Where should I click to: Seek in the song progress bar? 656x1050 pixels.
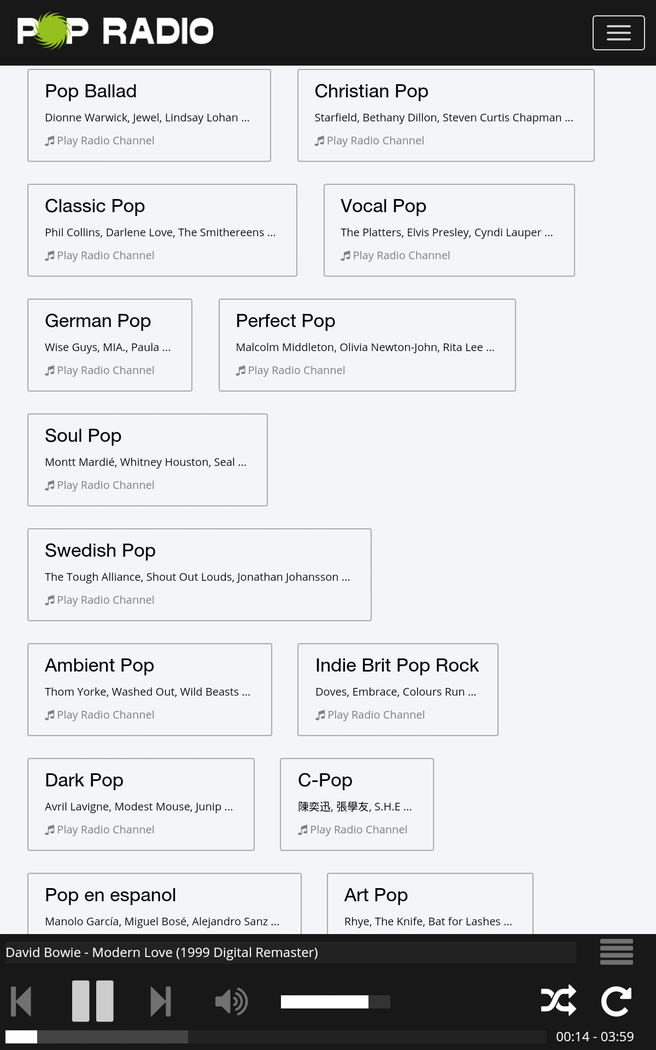(275, 1037)
